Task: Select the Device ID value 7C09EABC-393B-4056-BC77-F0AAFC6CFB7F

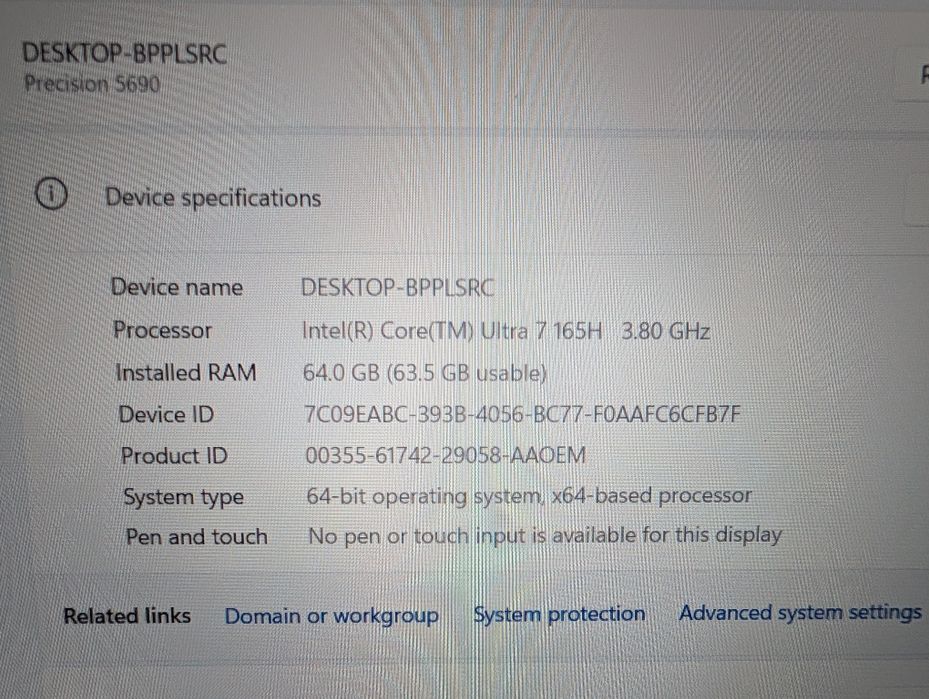Action: click(x=522, y=414)
